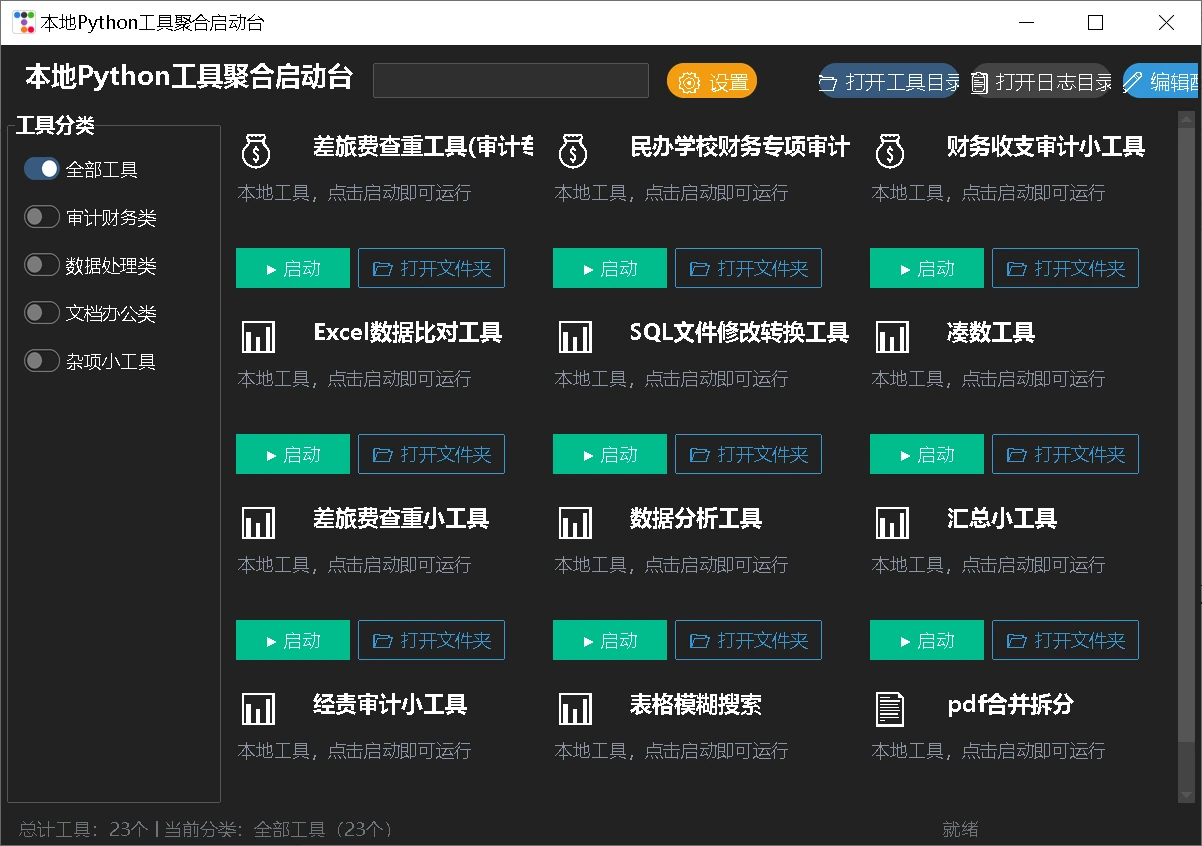Image resolution: width=1202 pixels, height=846 pixels.
Task: Click the 就绪 status text
Action: click(960, 829)
